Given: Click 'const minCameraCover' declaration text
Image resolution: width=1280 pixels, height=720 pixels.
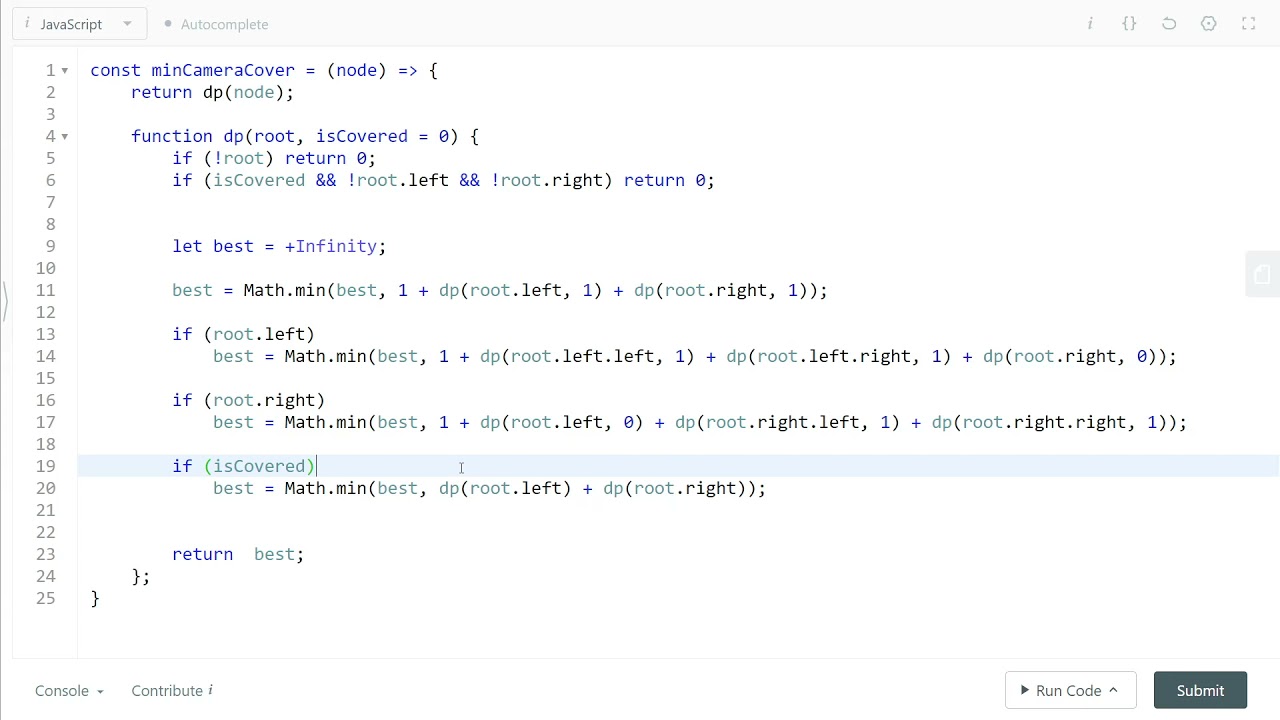Looking at the screenshot, I should 192,70.
